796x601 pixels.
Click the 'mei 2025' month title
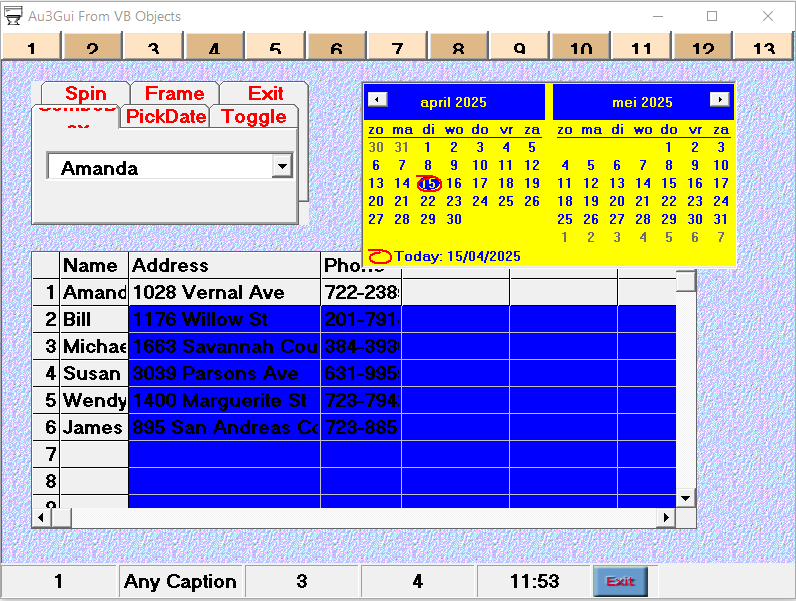(642, 103)
